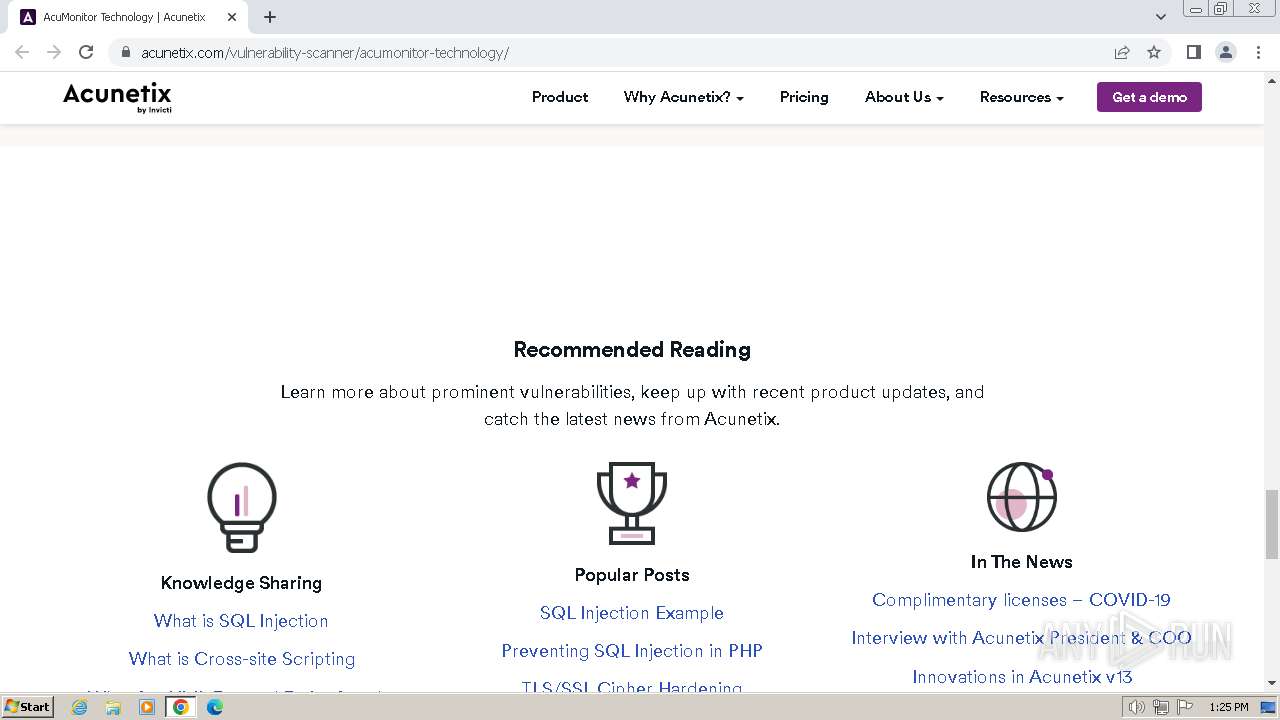Click the Get a demo button
The image size is (1280, 720).
(x=1149, y=97)
